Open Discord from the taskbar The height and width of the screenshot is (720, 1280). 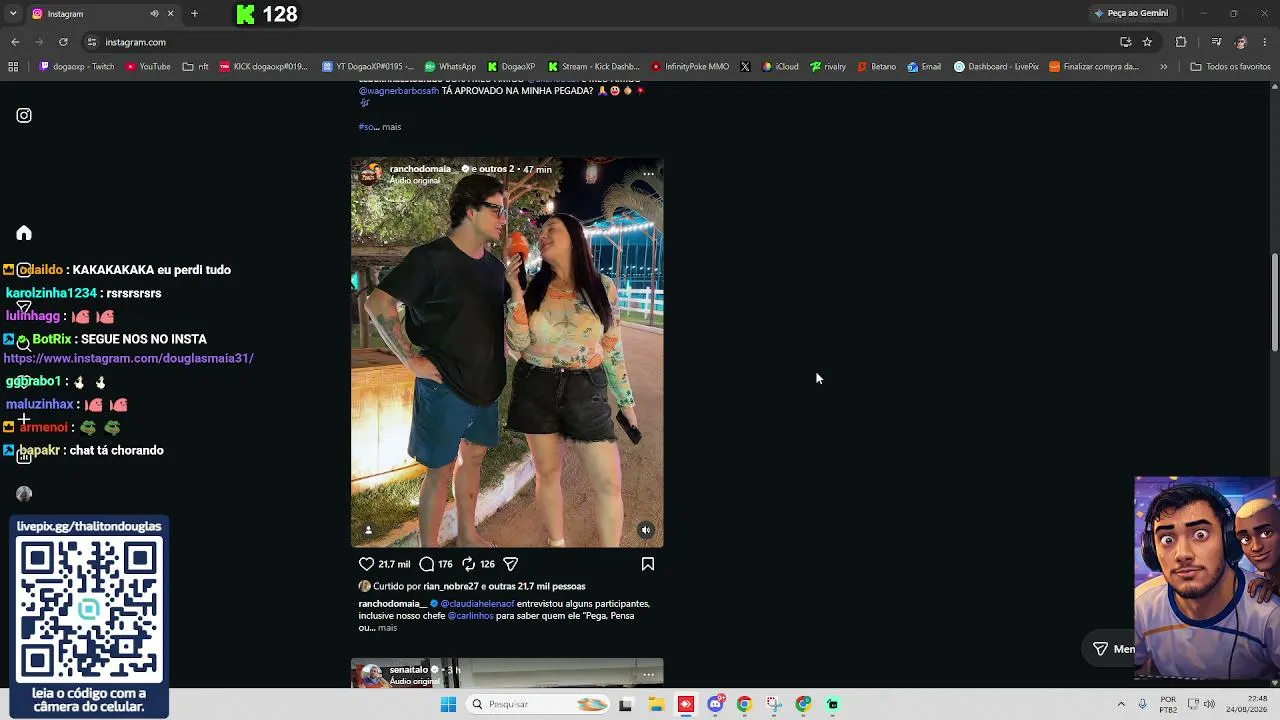(x=715, y=704)
